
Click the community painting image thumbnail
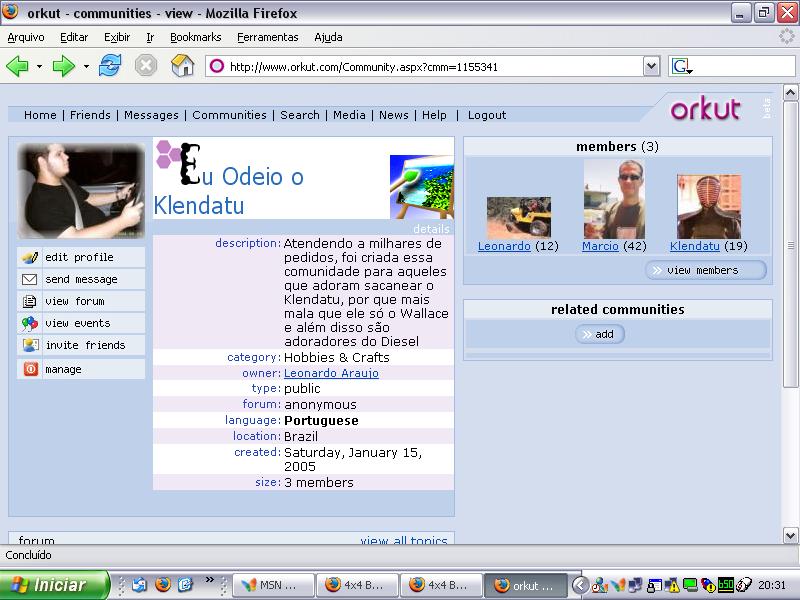[421, 187]
